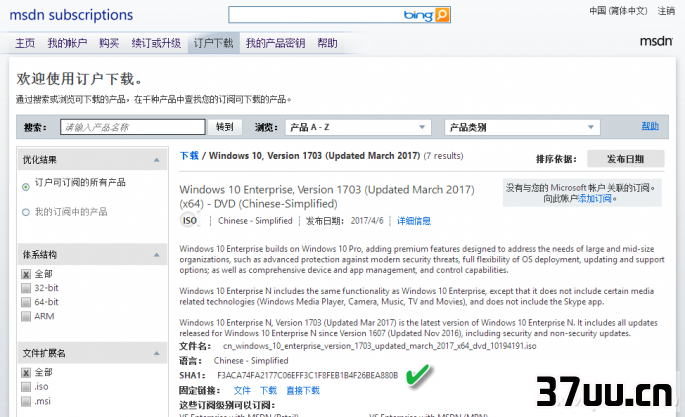Click the SHA1 hash value text
Viewport: 685px width, 417px height.
pos(308,376)
